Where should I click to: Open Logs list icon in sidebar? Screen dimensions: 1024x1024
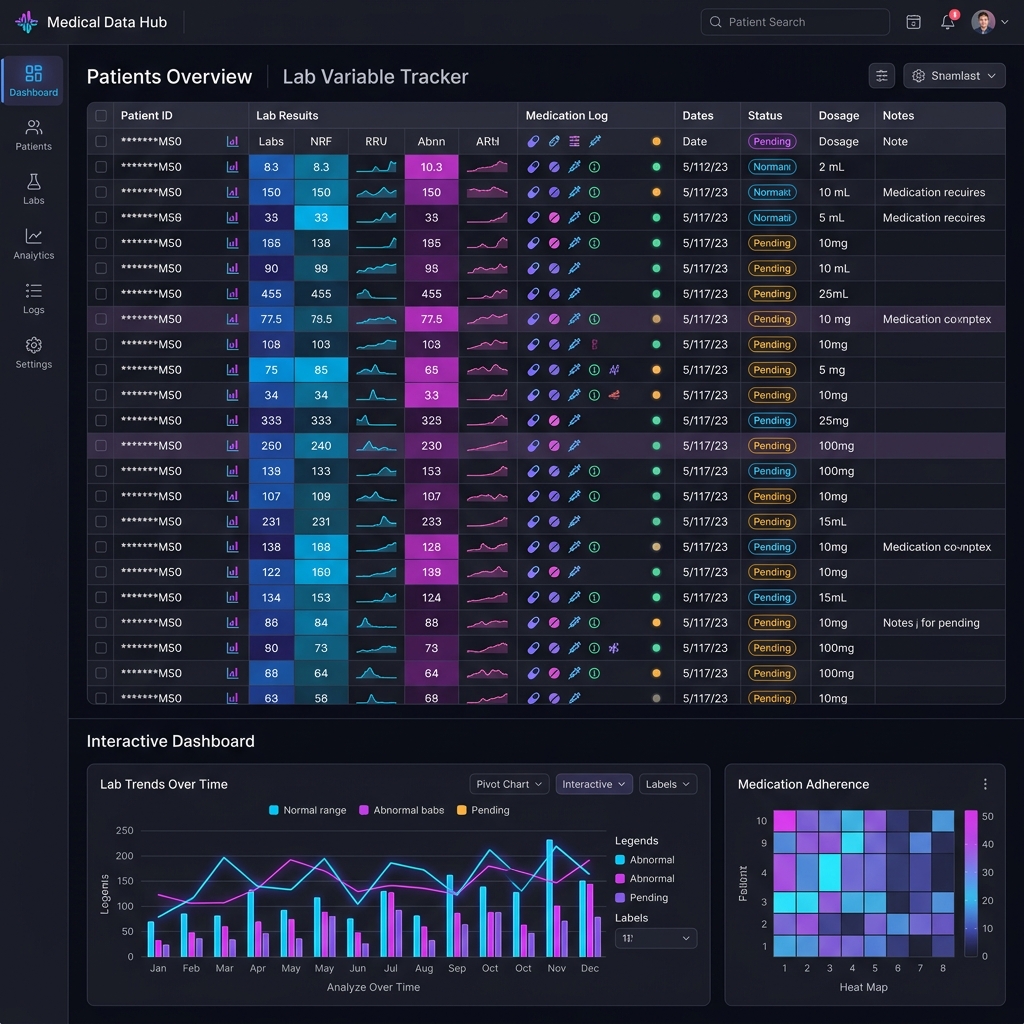[34, 298]
